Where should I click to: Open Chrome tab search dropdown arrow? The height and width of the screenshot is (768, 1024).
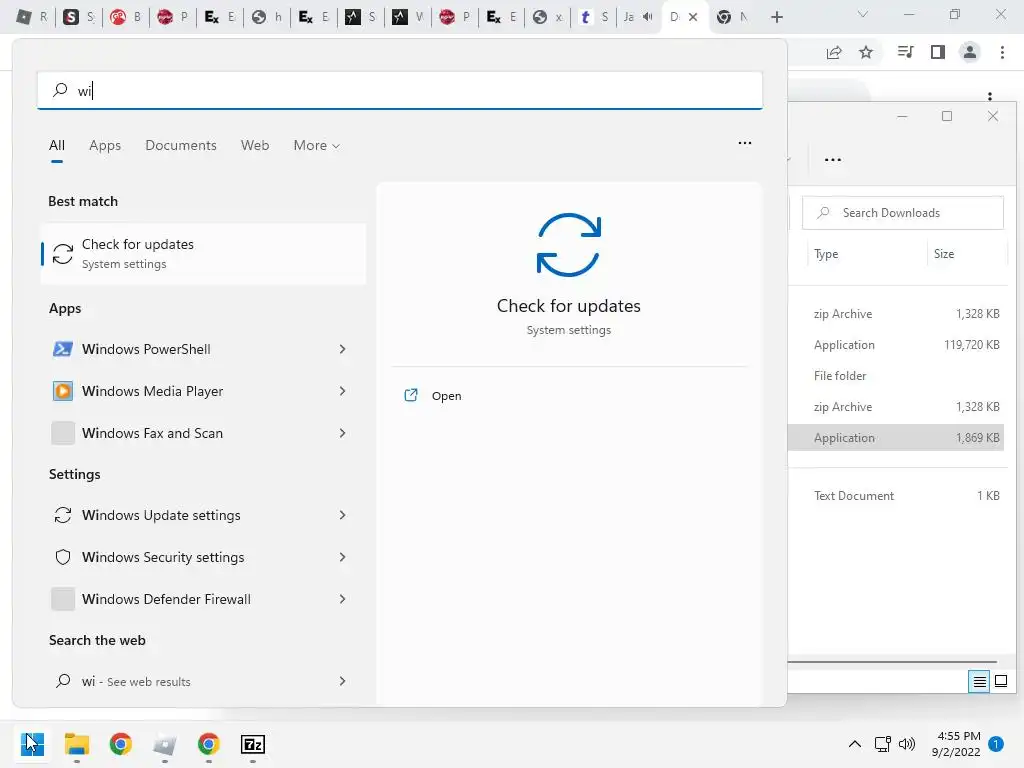(863, 14)
